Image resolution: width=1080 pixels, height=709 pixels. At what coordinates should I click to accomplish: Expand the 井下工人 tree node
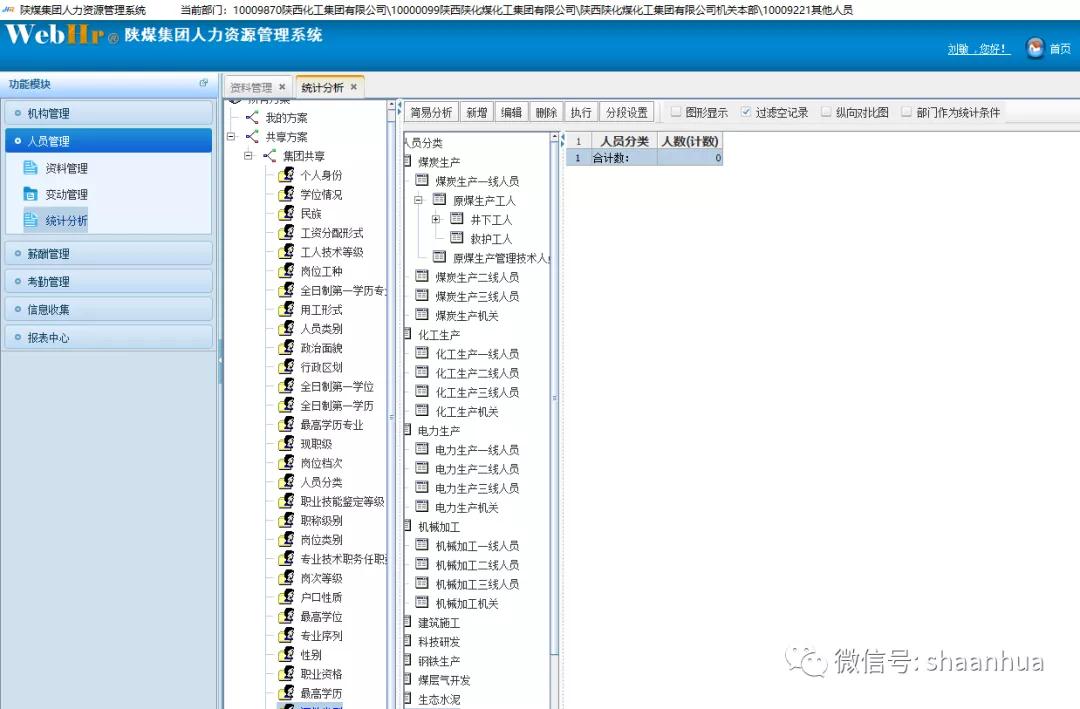click(x=436, y=219)
